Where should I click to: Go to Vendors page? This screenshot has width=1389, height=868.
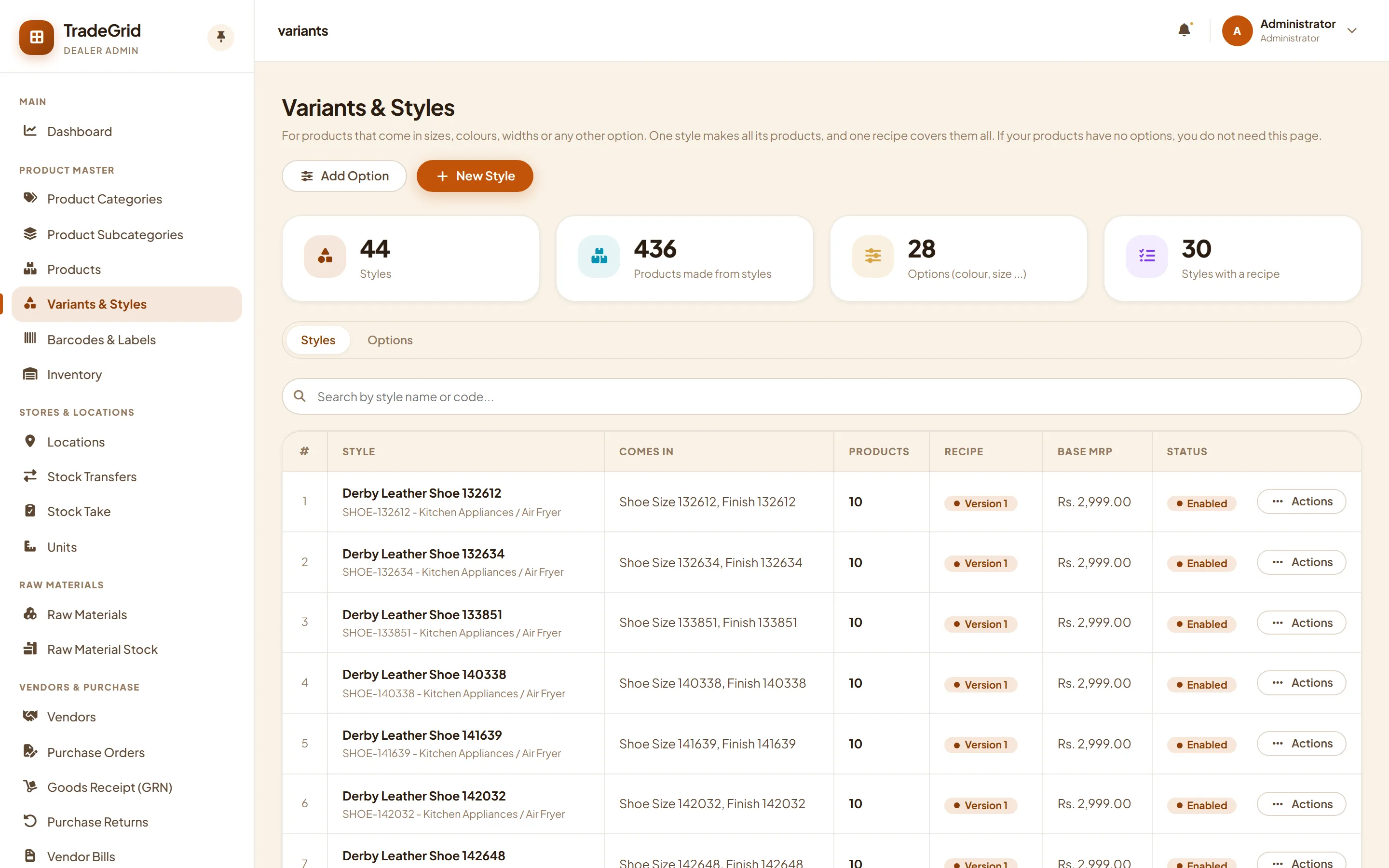[127, 717]
